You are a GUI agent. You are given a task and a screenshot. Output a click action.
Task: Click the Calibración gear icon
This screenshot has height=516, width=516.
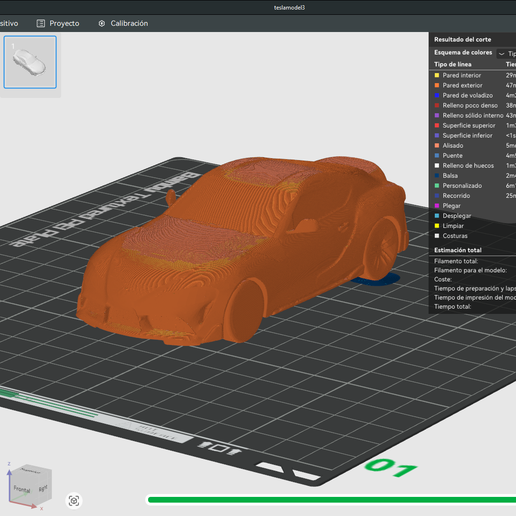[x=102, y=23]
